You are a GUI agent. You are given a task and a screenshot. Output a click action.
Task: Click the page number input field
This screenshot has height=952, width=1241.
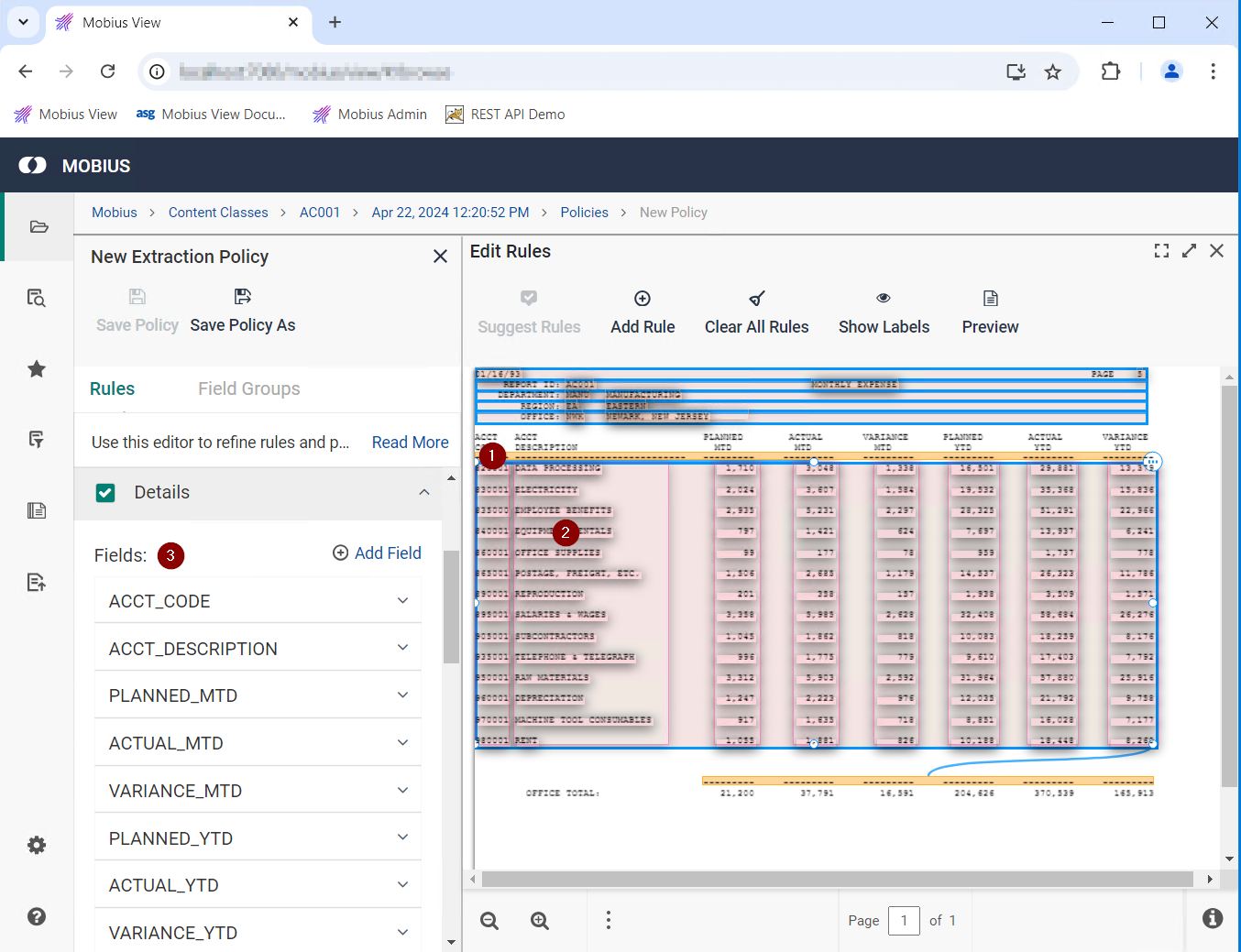coord(904,921)
